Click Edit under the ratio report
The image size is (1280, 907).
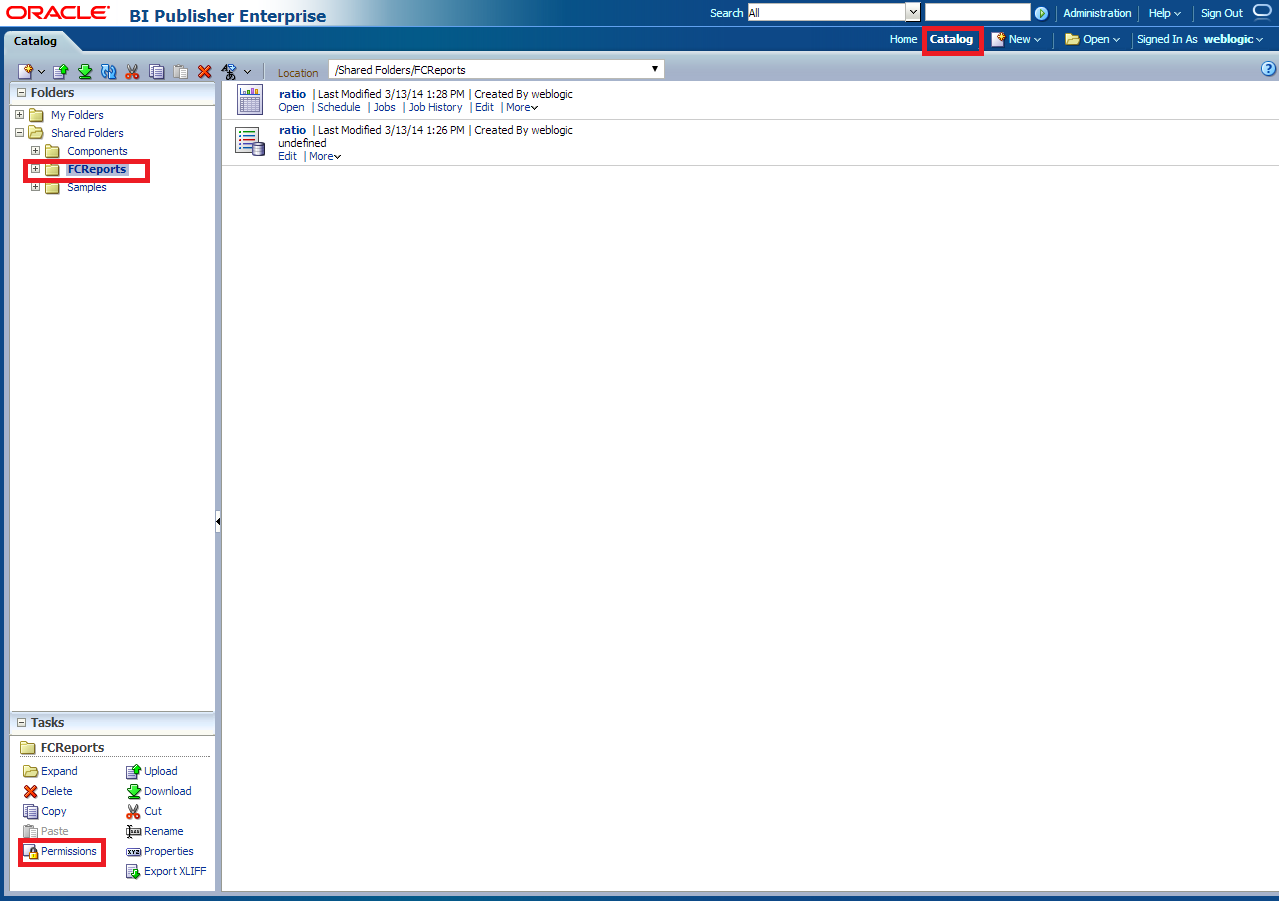pyautogui.click(x=484, y=107)
